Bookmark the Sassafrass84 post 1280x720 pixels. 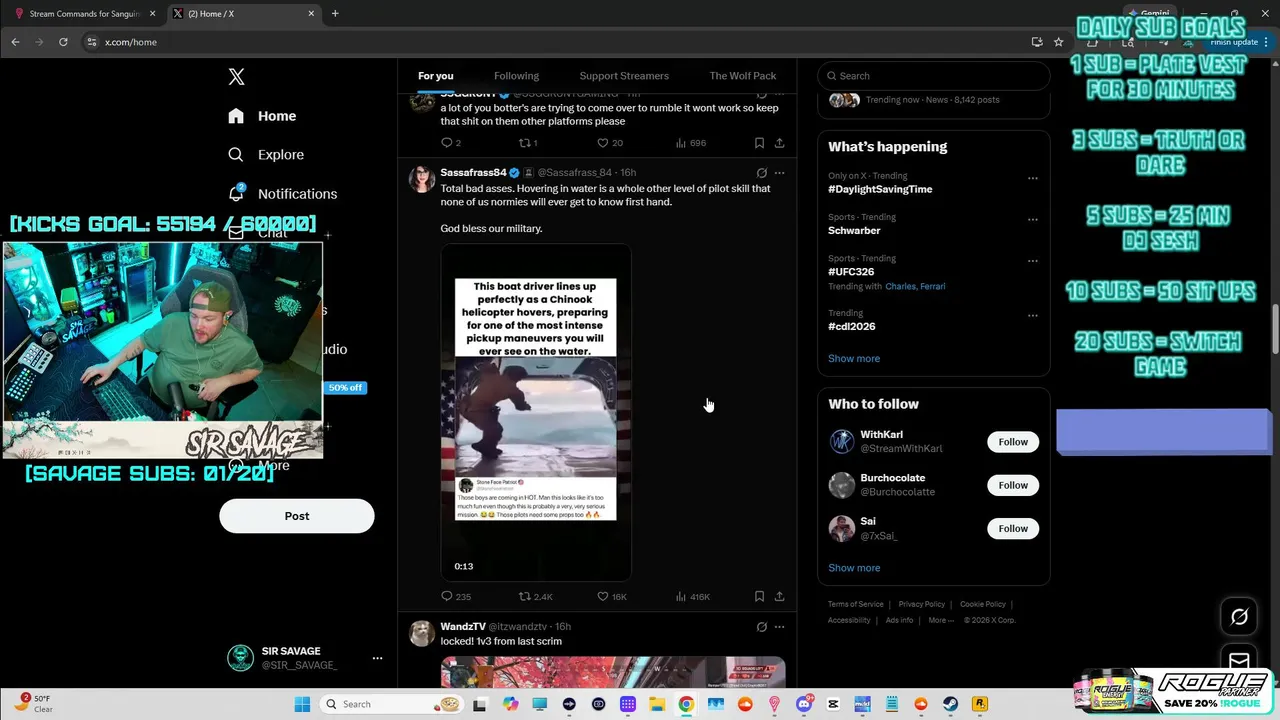pos(759,596)
